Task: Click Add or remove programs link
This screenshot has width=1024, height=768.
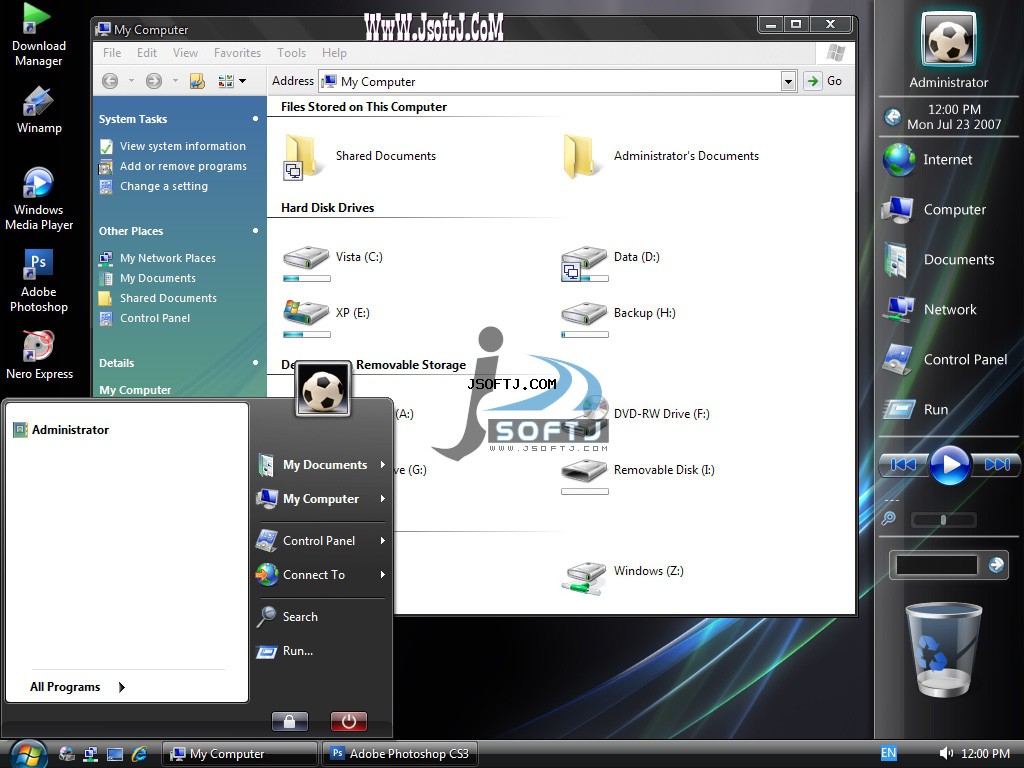Action: click(x=183, y=167)
